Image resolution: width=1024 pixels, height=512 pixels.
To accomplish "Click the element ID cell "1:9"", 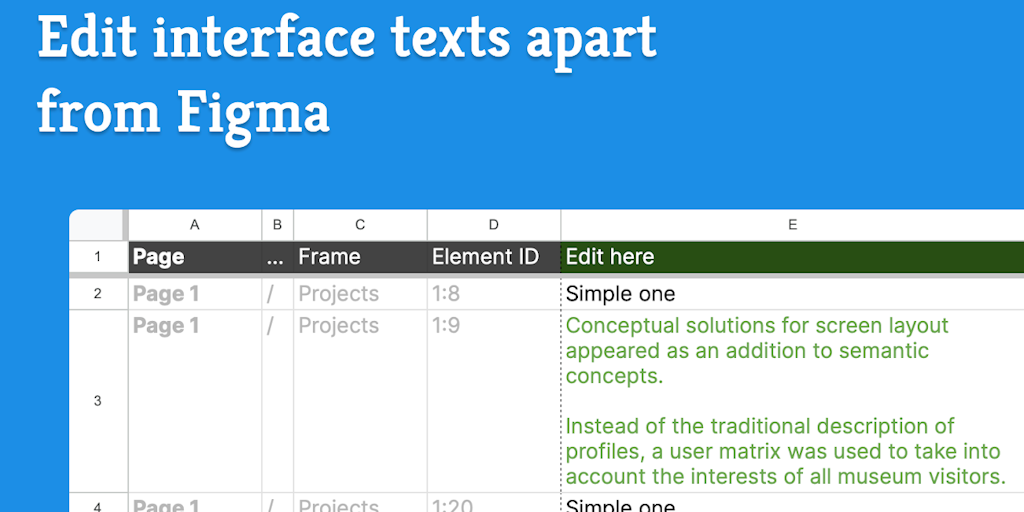I will click(493, 401).
